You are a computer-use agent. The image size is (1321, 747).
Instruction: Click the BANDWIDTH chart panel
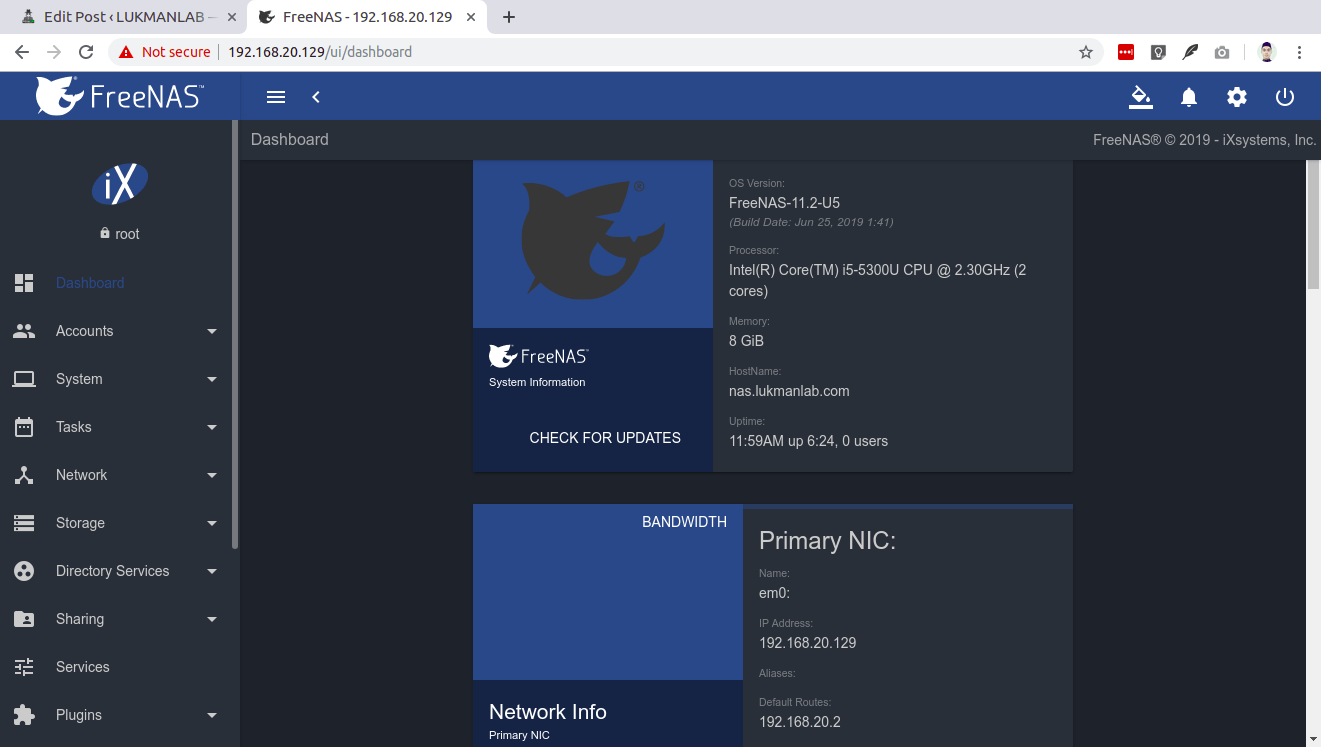pyautogui.click(x=608, y=592)
